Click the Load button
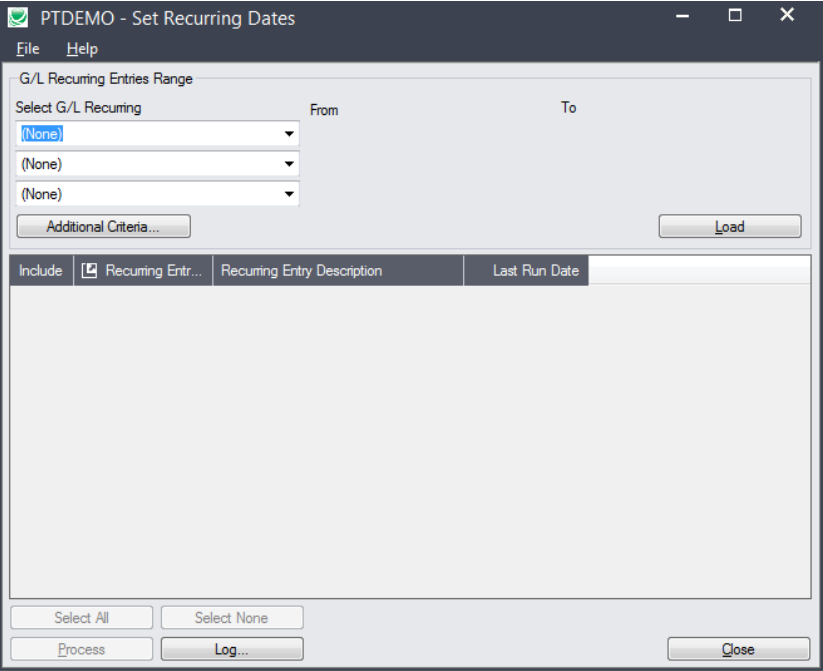Screen dimensions: 823x671 pyautogui.click(x=730, y=226)
